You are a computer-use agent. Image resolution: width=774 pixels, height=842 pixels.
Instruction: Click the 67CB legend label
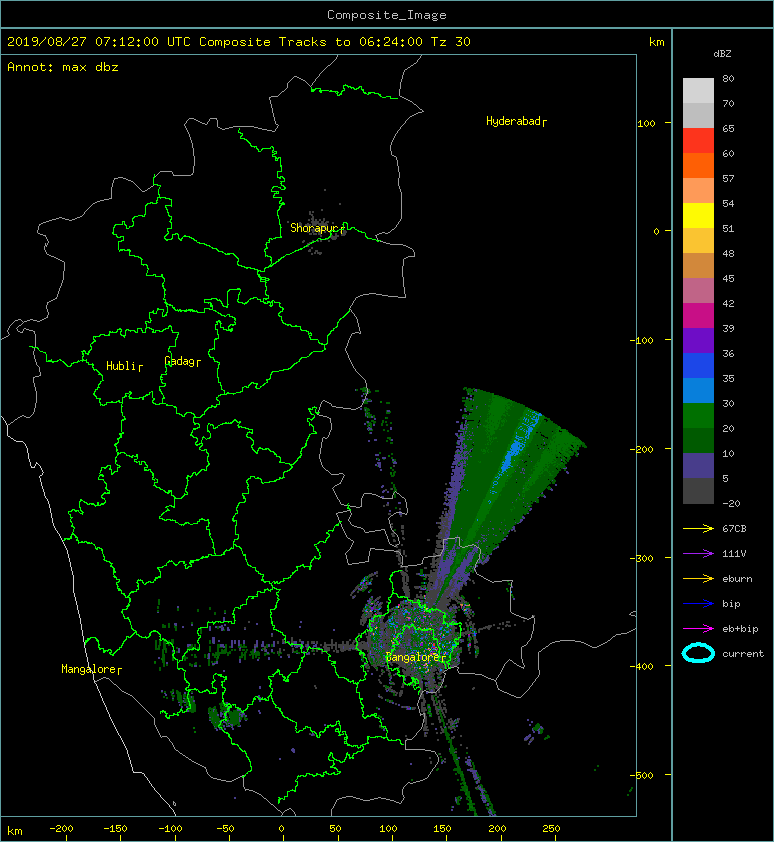point(734,529)
